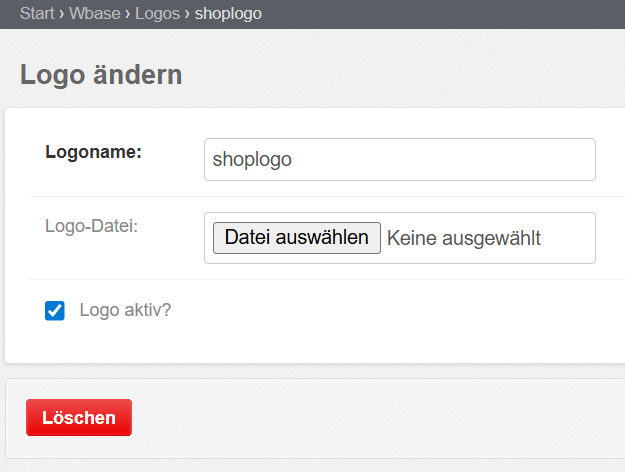Click the 'Keine ausgewählt' file status text
Viewport: 625px width, 472px height.
pyautogui.click(x=463, y=238)
